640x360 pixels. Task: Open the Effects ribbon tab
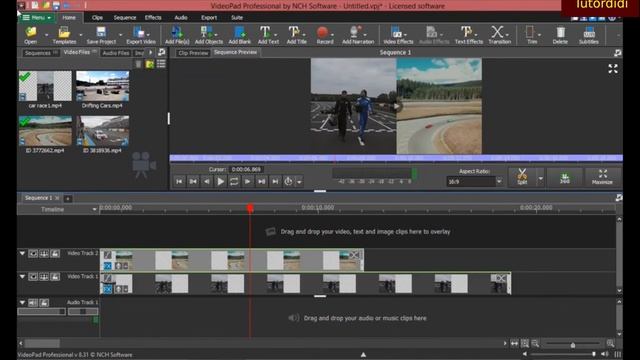pos(153,18)
